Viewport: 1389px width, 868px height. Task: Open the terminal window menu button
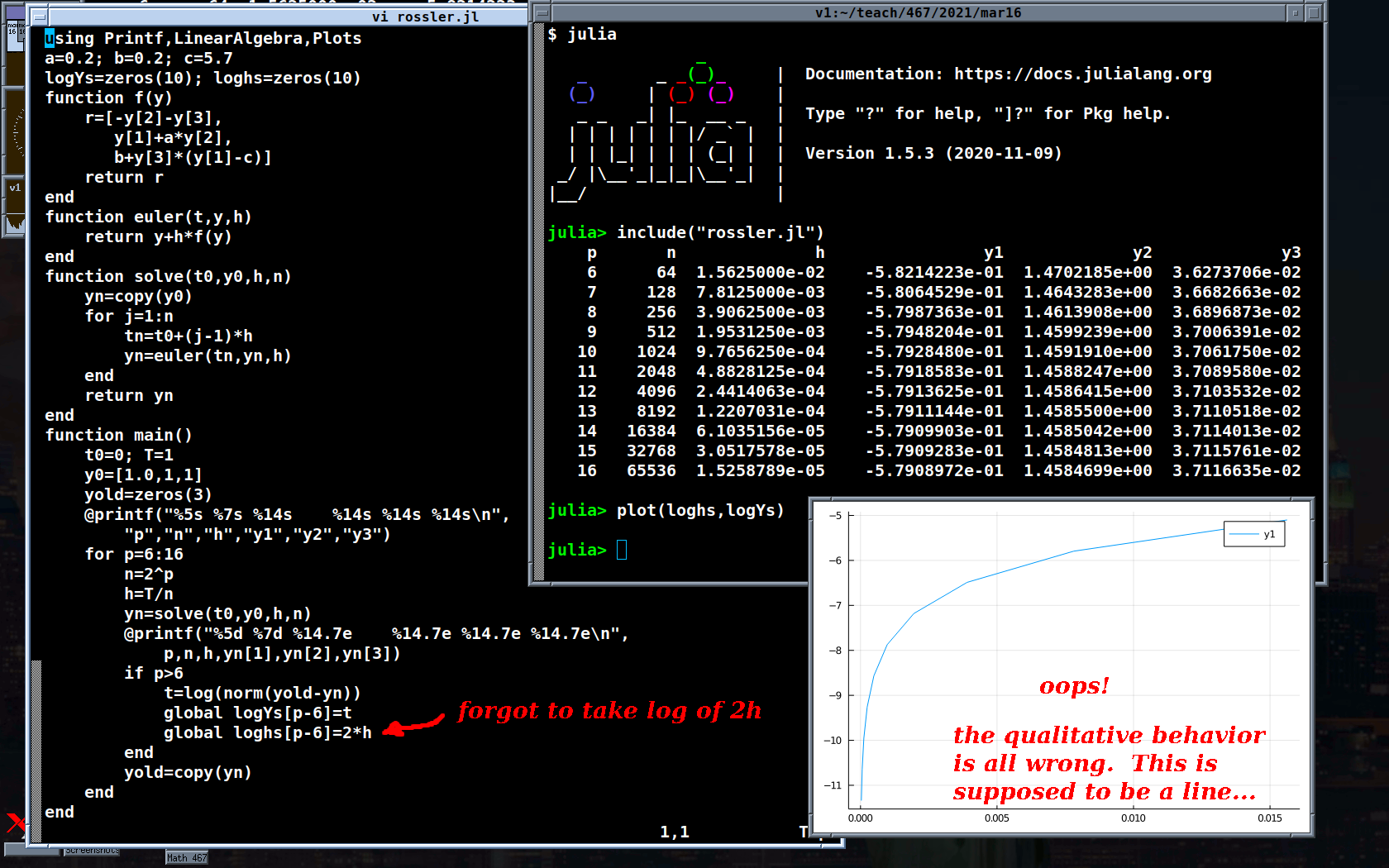pyautogui.click(x=541, y=12)
